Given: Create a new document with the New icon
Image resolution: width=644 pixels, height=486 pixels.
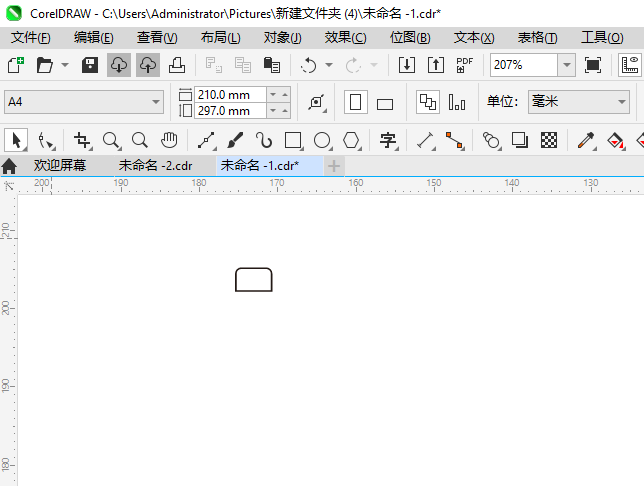Looking at the screenshot, I should [x=16, y=65].
